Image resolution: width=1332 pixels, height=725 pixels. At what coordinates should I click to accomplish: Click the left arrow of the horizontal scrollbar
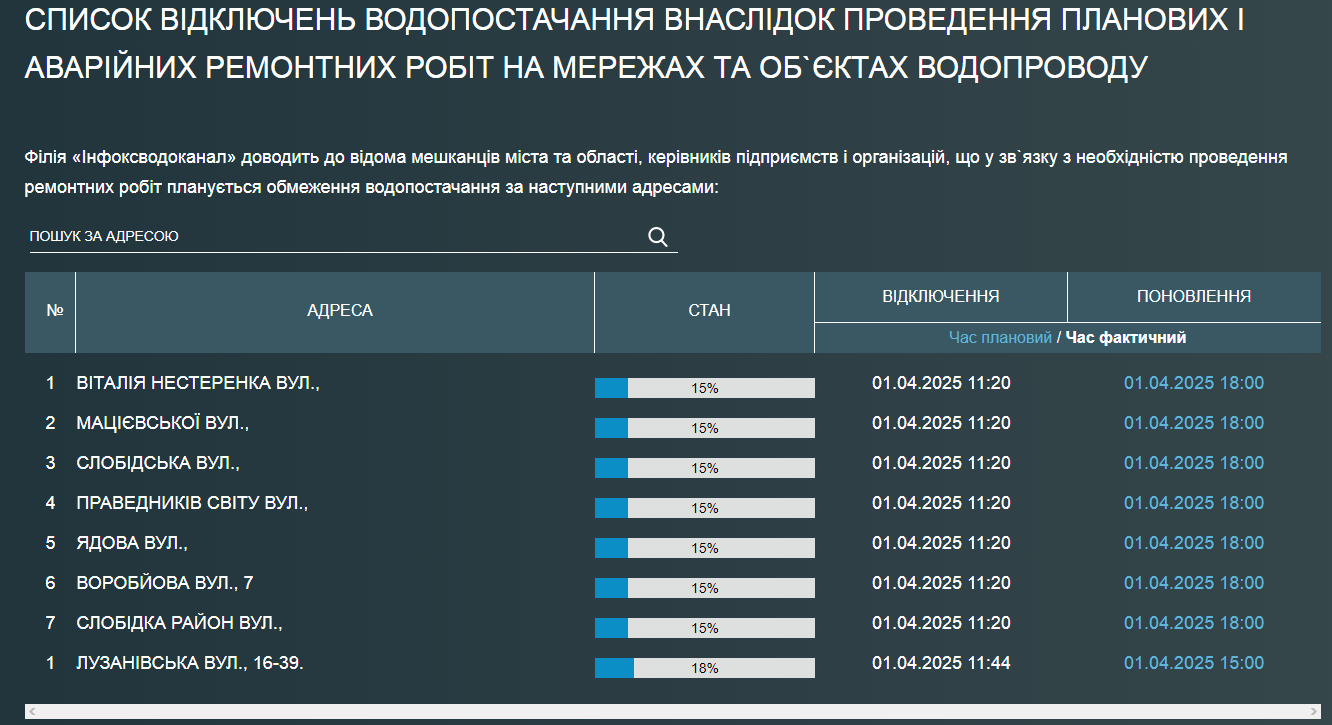coord(31,712)
